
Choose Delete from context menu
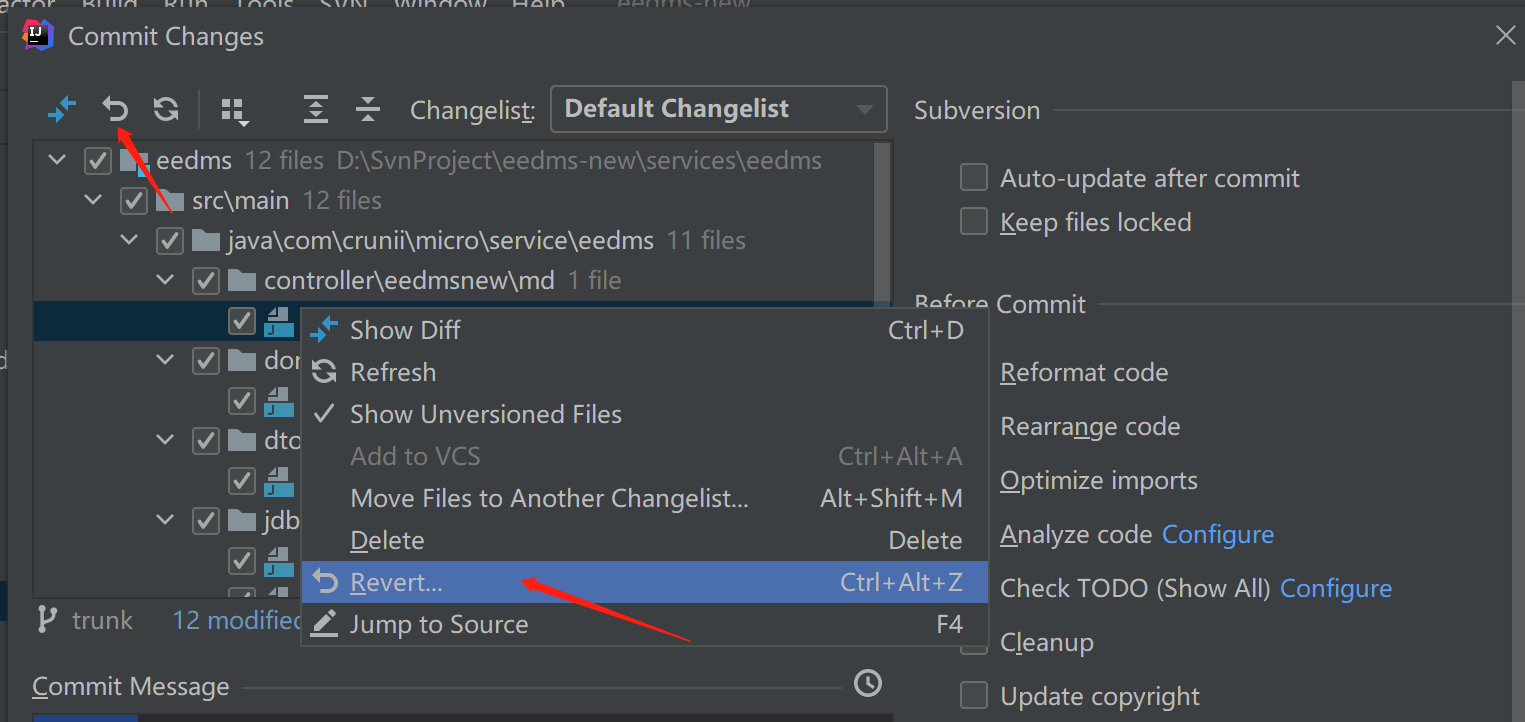645,540
